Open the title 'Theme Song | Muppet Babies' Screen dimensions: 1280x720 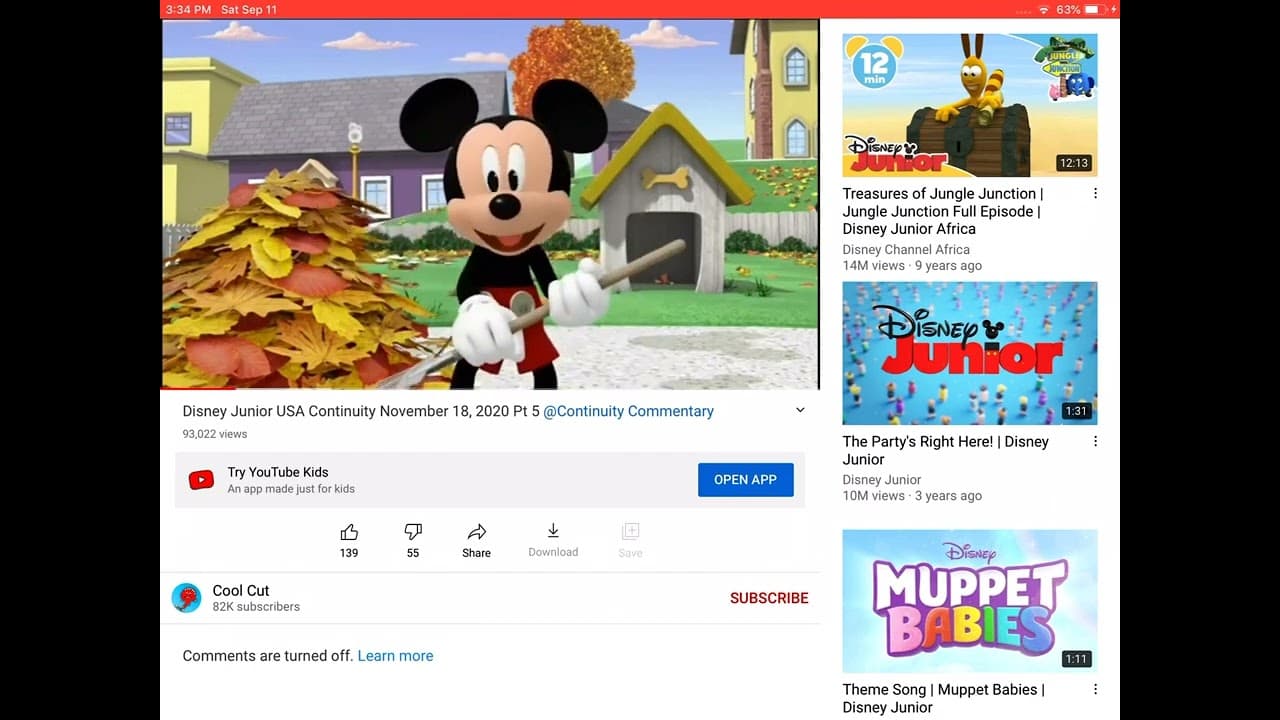[943, 698]
